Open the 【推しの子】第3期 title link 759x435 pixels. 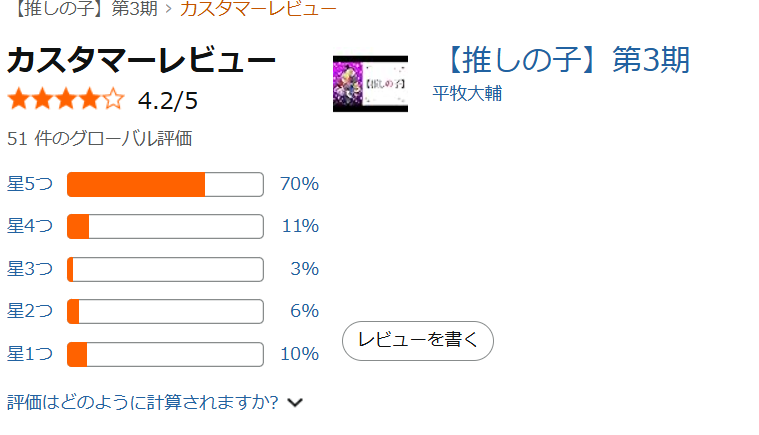(x=564, y=60)
